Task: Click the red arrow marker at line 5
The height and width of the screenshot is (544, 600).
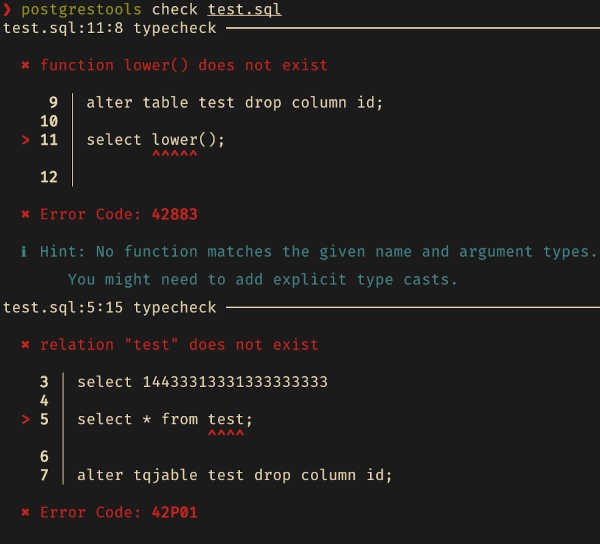Action: 25,419
